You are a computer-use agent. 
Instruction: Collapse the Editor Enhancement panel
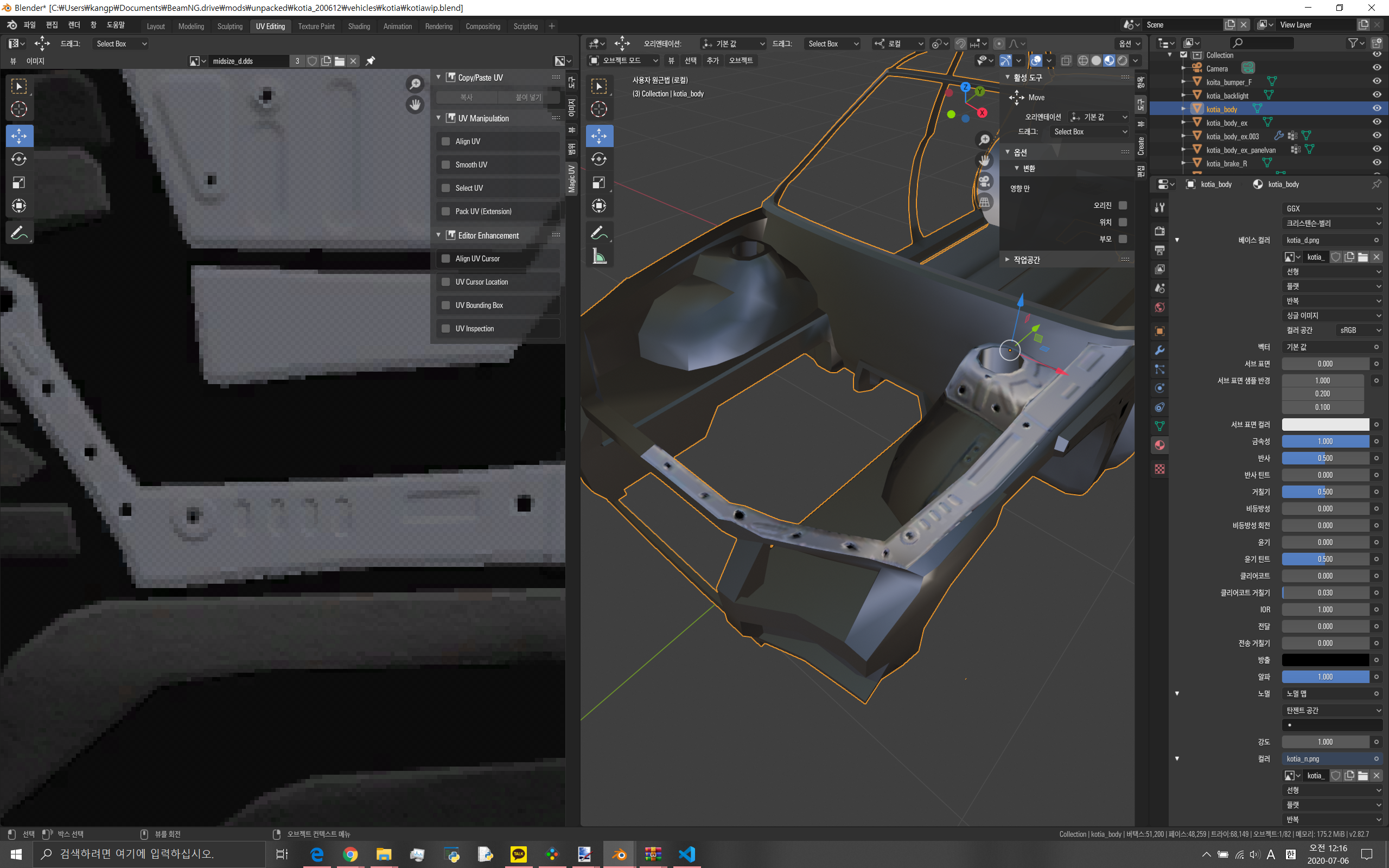point(438,235)
